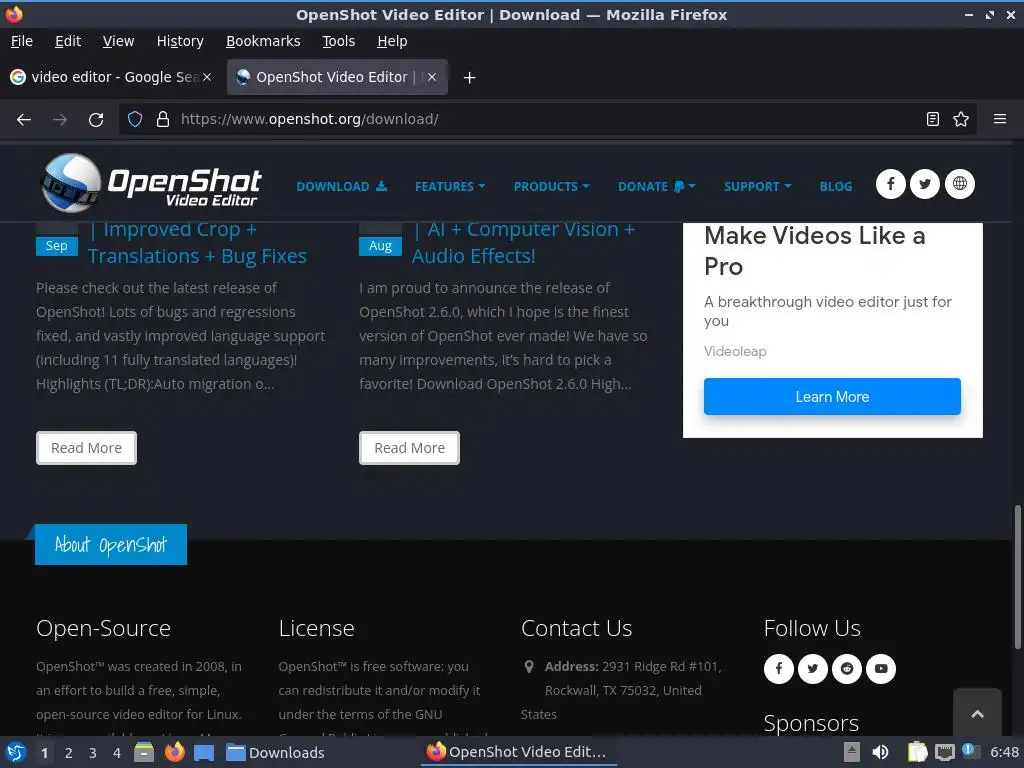Screen dimensions: 1024x768
Task: Launch the file manager icon in the taskbar
Action: click(144, 752)
